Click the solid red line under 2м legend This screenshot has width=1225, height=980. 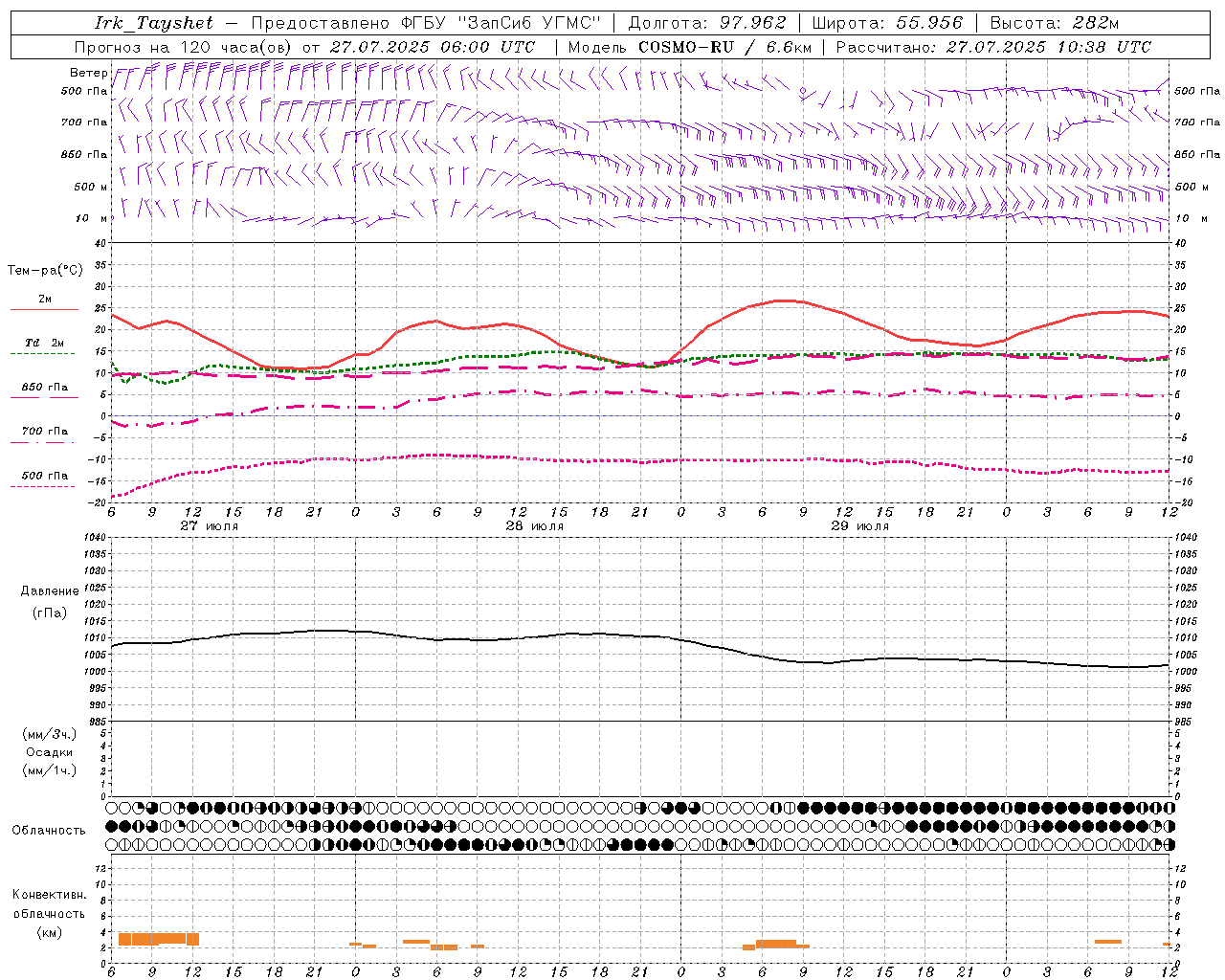coord(44,310)
